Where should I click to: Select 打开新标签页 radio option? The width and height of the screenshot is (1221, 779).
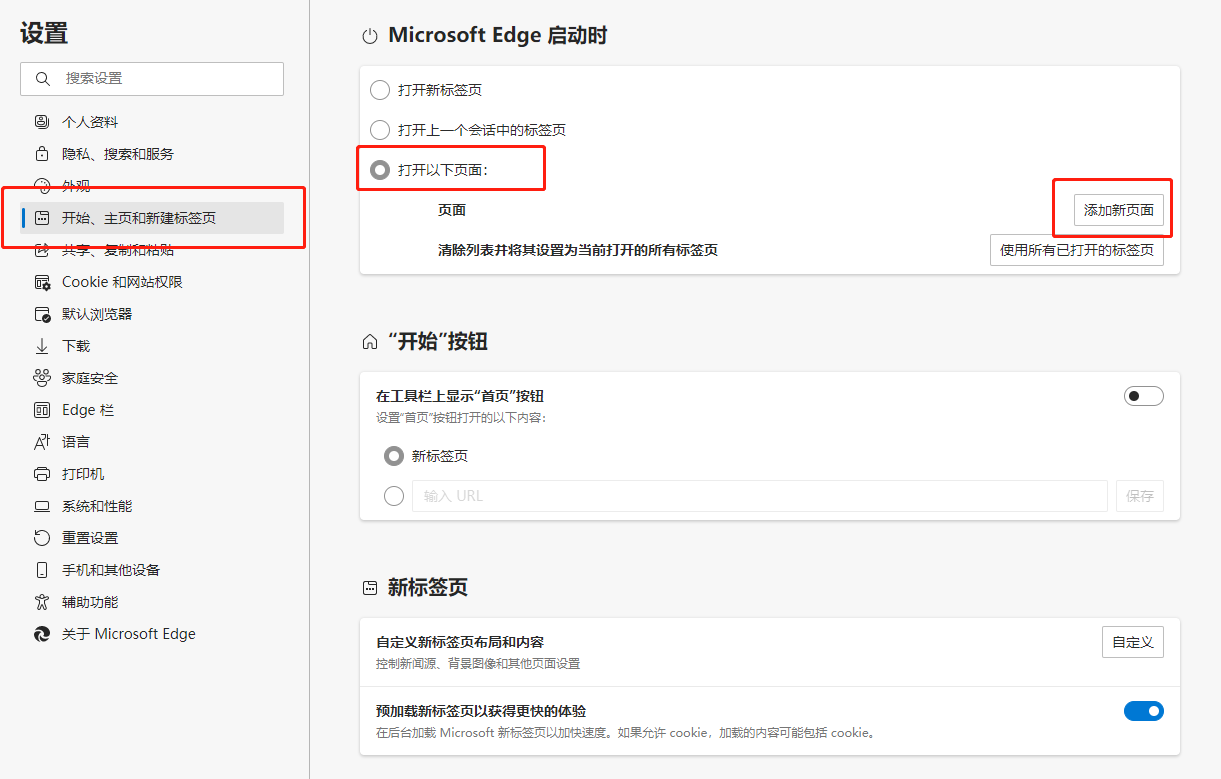point(380,90)
